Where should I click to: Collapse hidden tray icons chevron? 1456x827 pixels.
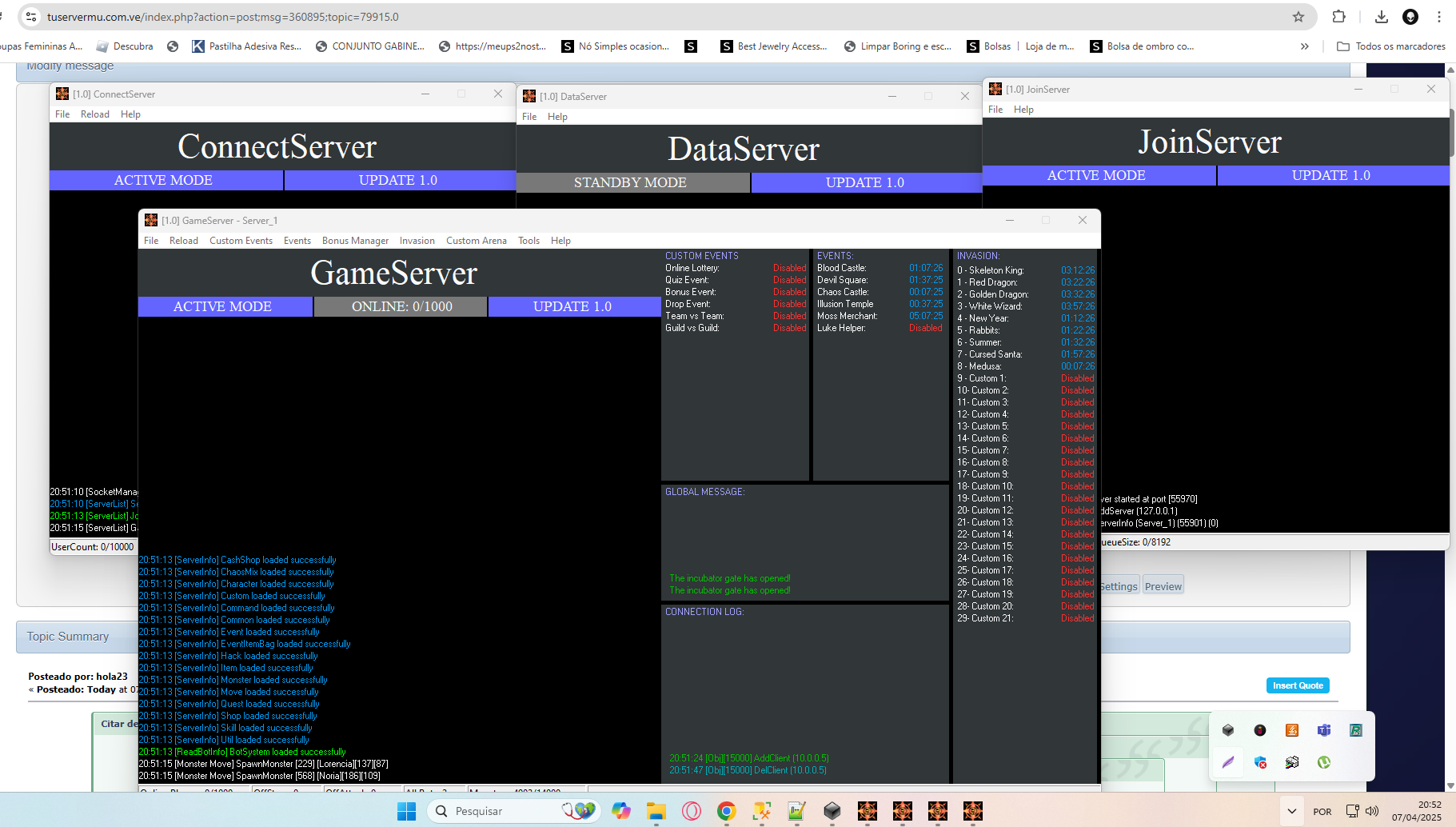tap(1291, 811)
